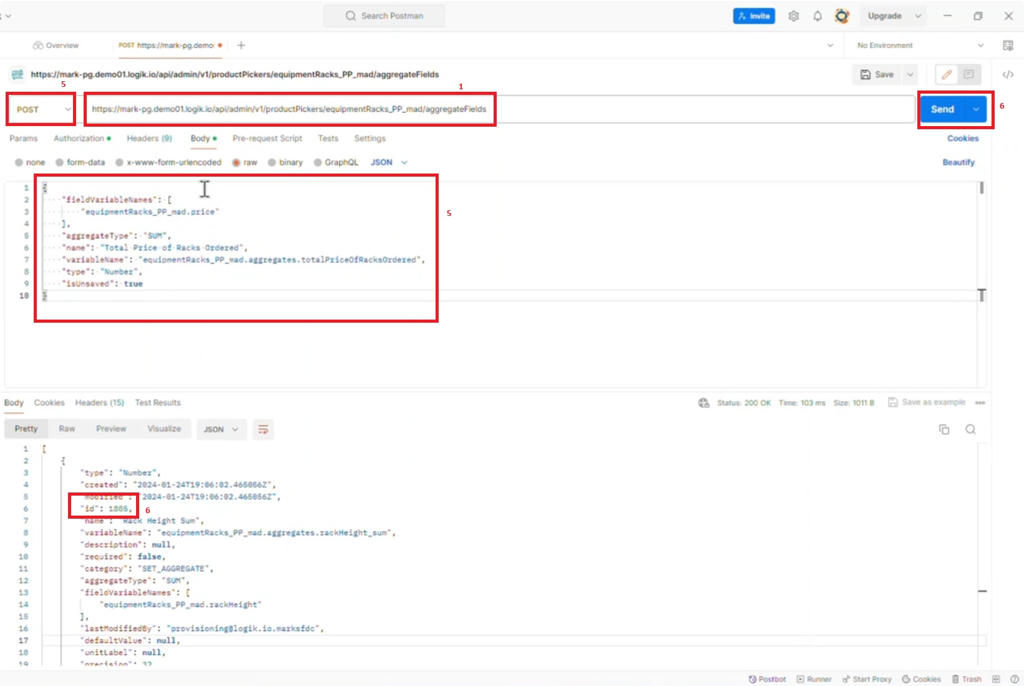Search within the response body
The height and width of the screenshot is (686, 1024).
coord(970,429)
